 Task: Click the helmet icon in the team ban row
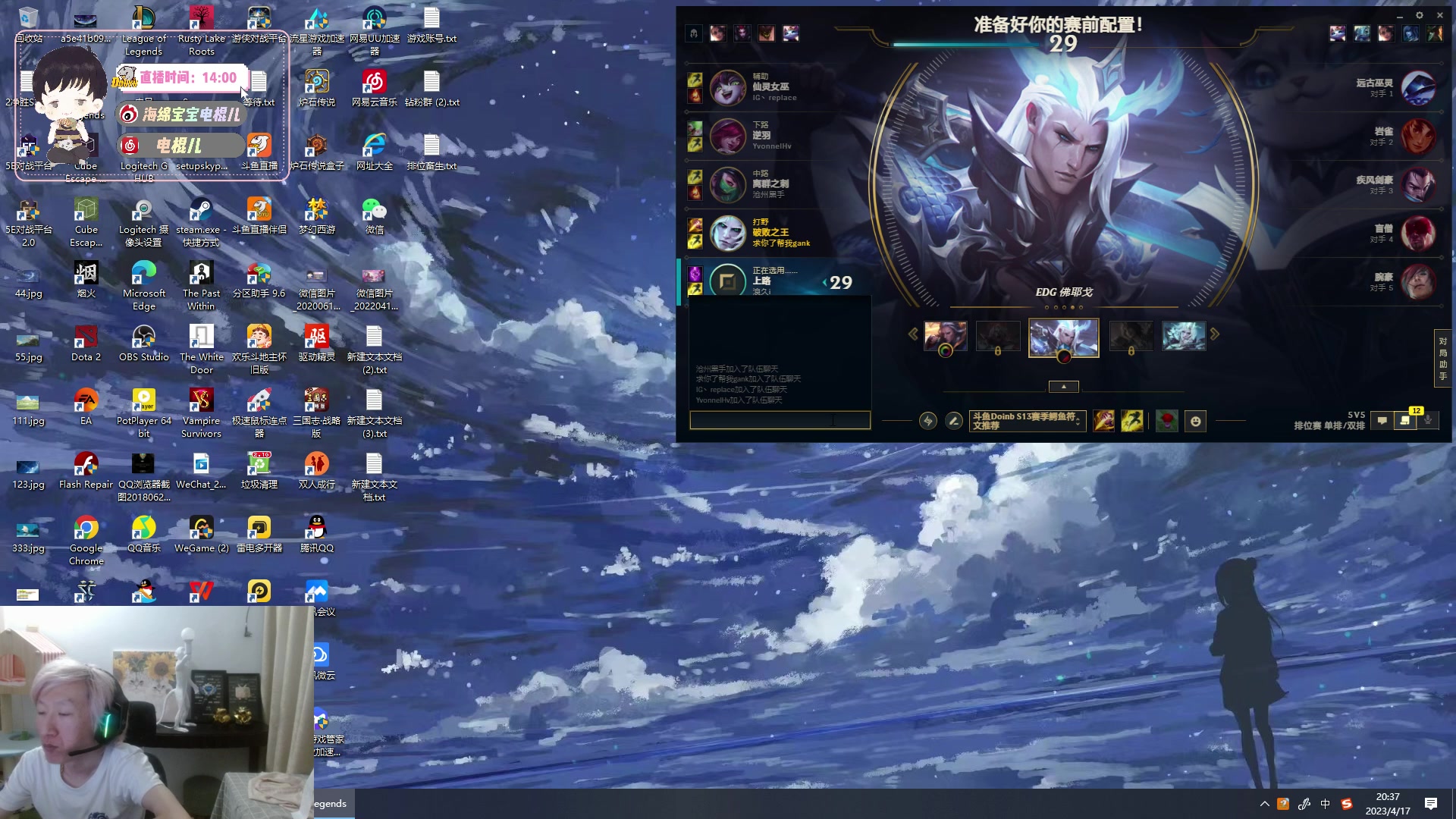pyautogui.click(x=694, y=33)
